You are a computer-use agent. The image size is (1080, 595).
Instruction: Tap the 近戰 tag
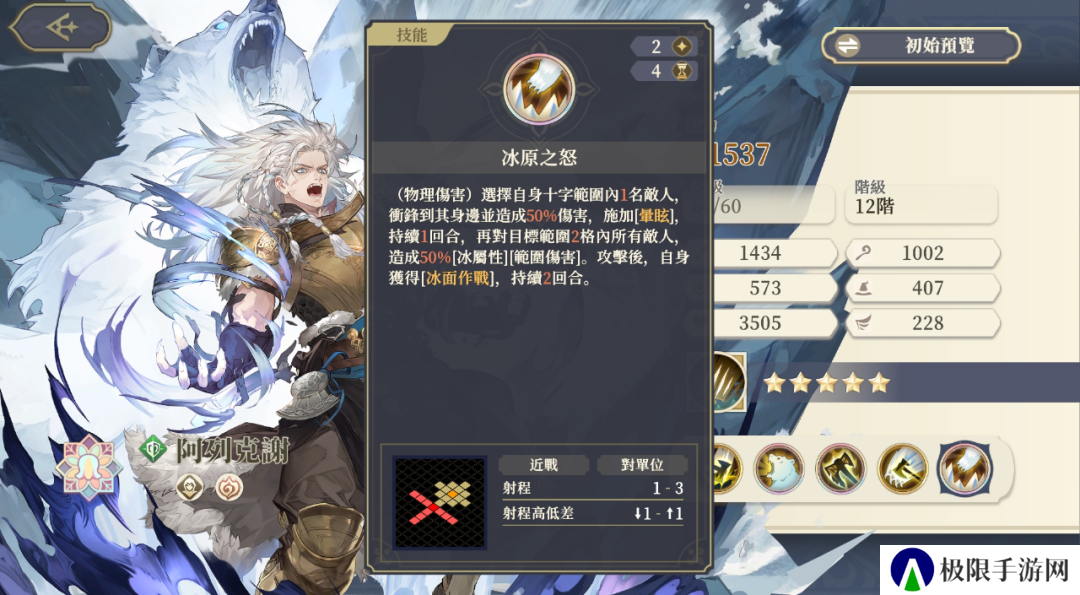pos(543,465)
